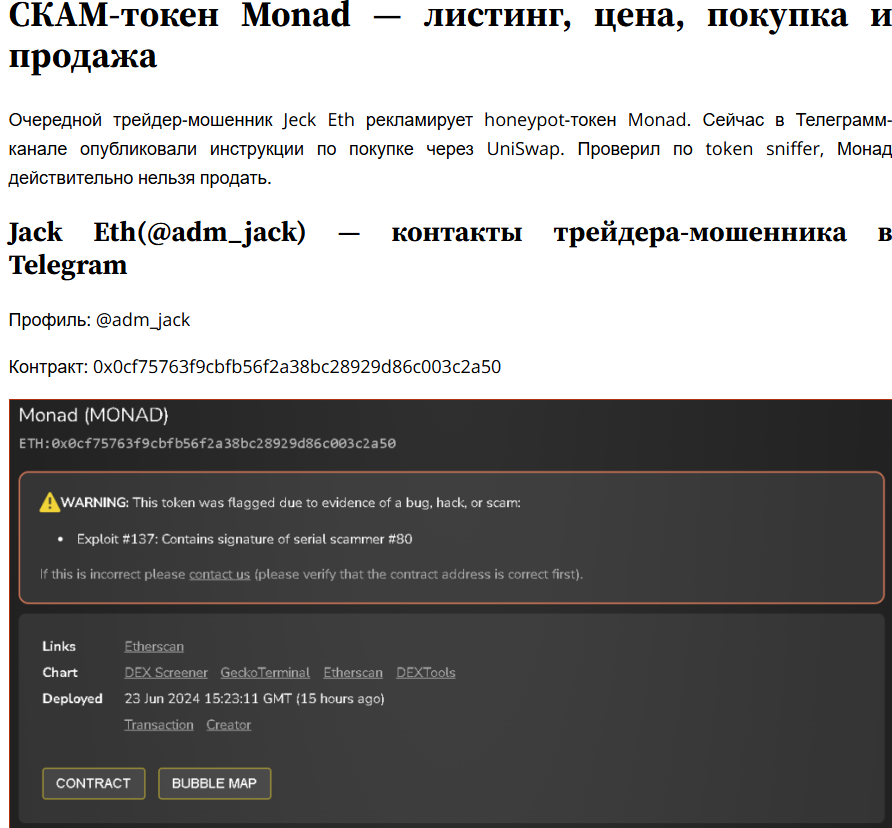This screenshot has width=892, height=828.
Task: Click the 'СКАМ-токен Monad' main heading
Action: tap(450, 35)
